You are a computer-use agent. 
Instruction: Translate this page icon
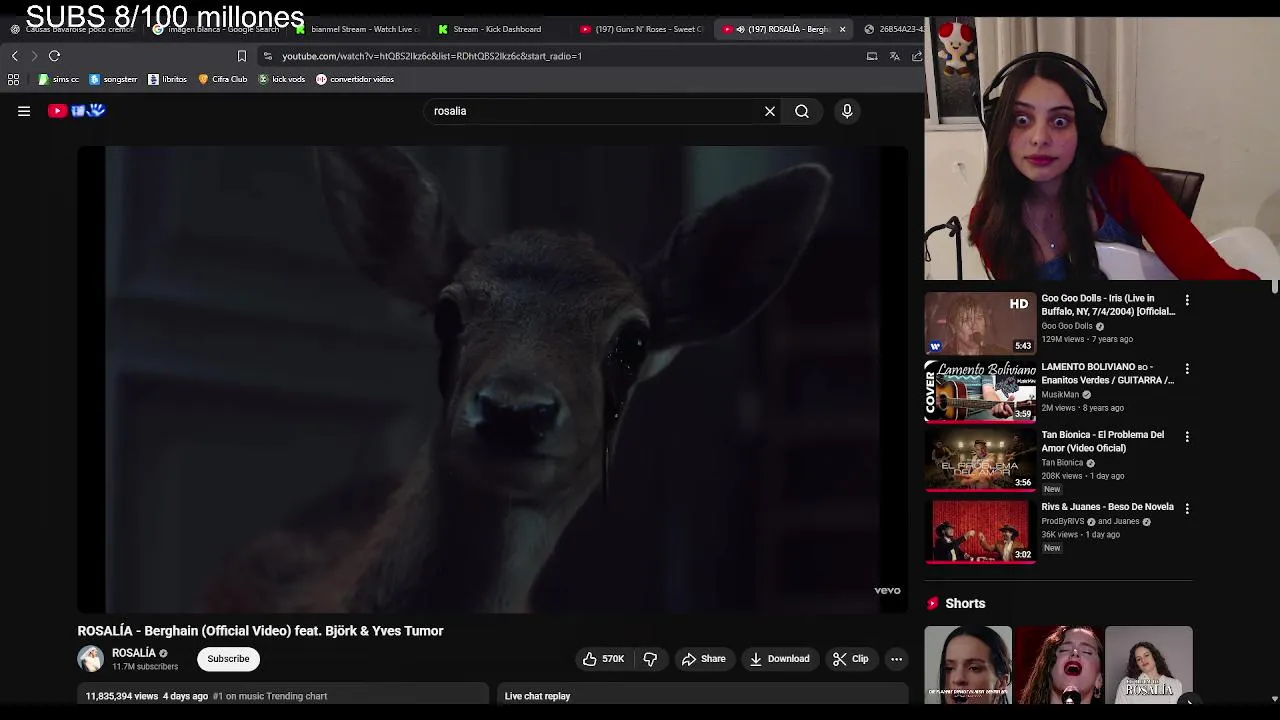[x=895, y=56]
